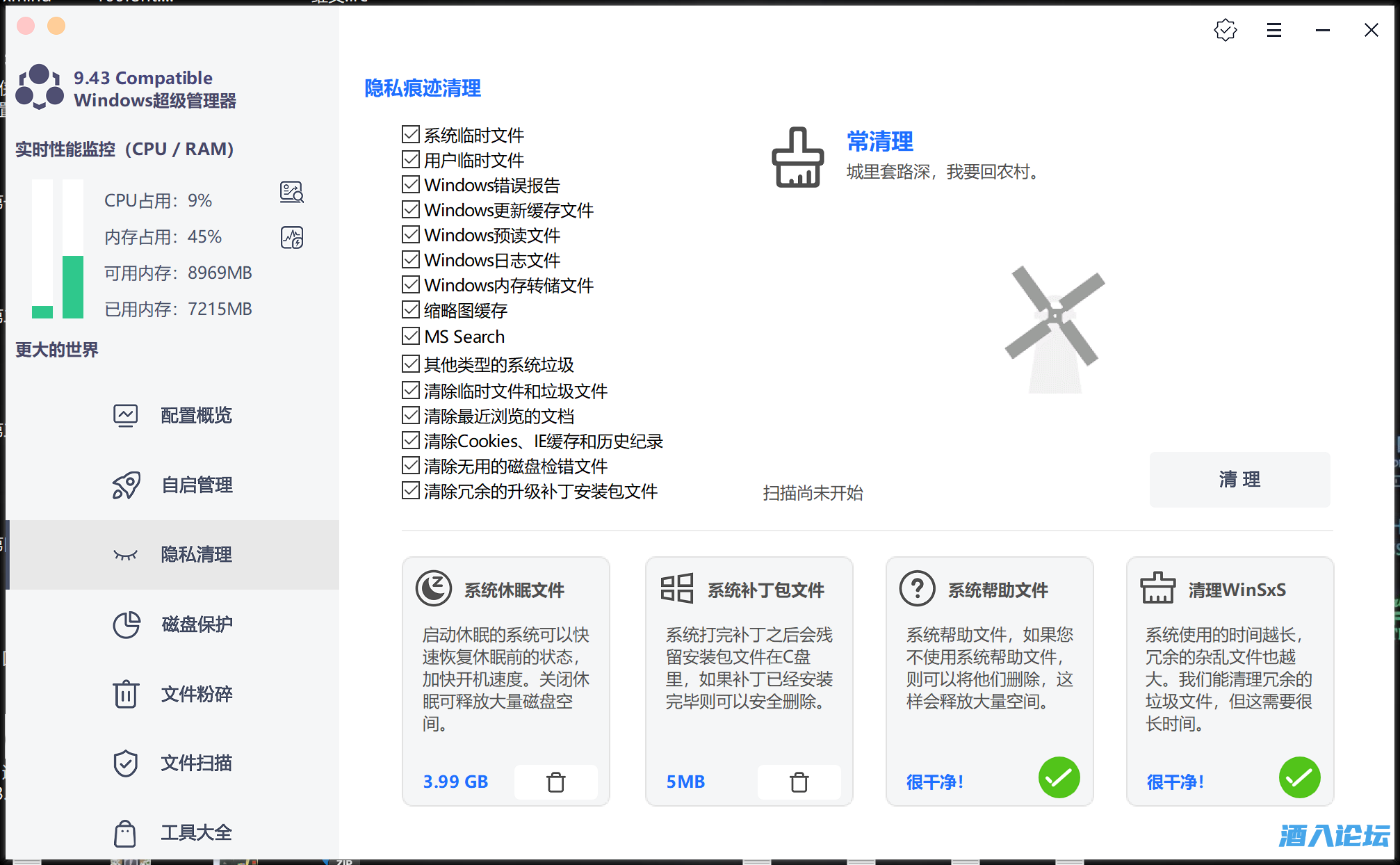Click the 3.99 GB size link
The height and width of the screenshot is (865, 1400).
pos(455,782)
